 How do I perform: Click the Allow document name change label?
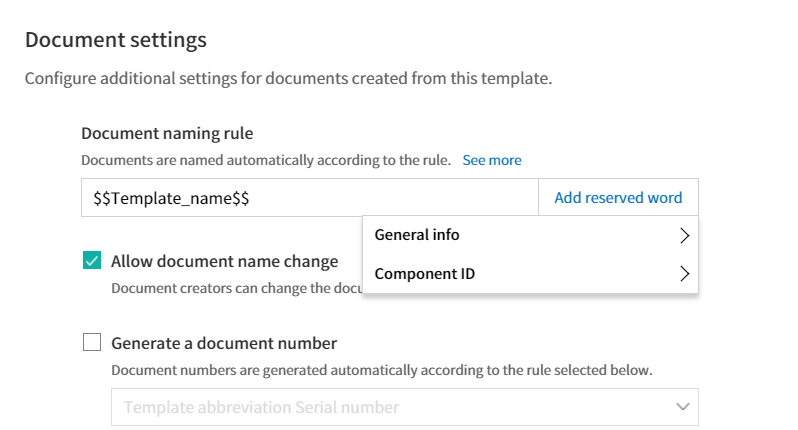[224, 261]
